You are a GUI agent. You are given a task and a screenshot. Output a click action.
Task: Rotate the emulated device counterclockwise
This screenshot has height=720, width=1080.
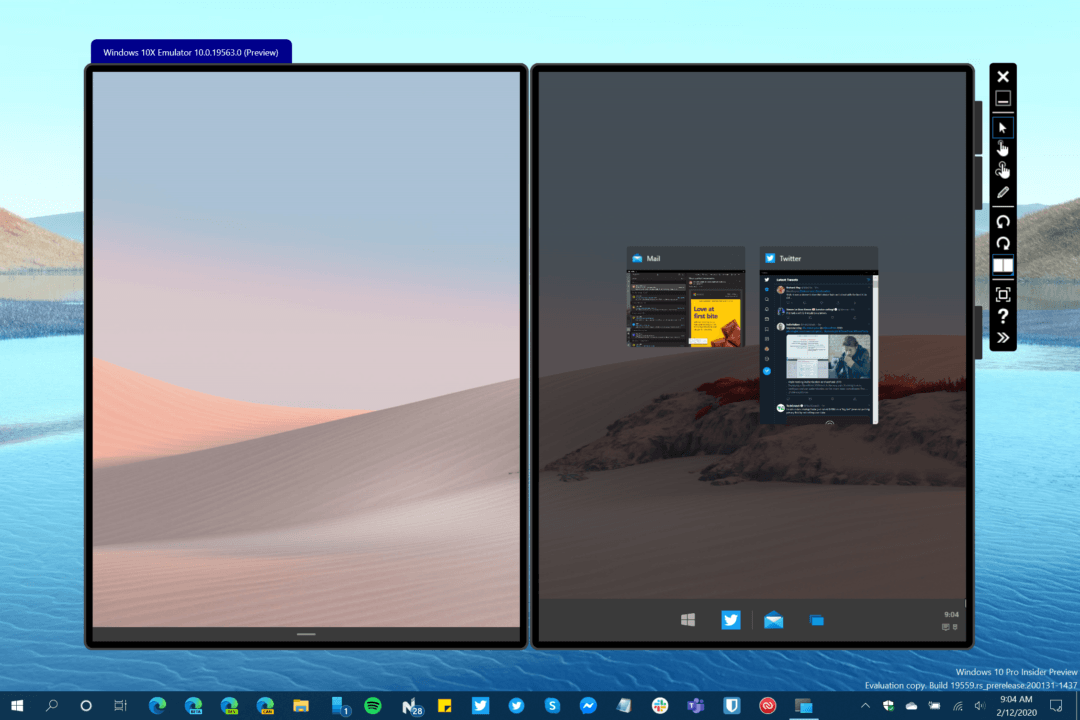point(1002,220)
